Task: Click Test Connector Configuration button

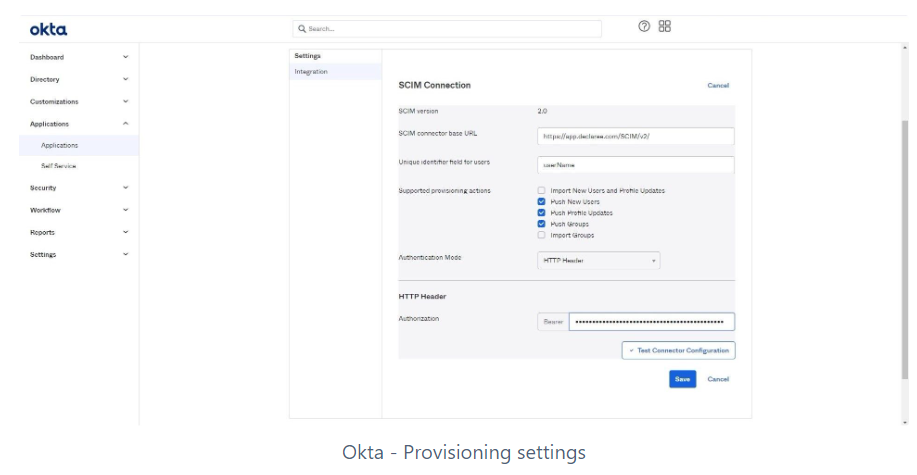Action: (x=678, y=350)
